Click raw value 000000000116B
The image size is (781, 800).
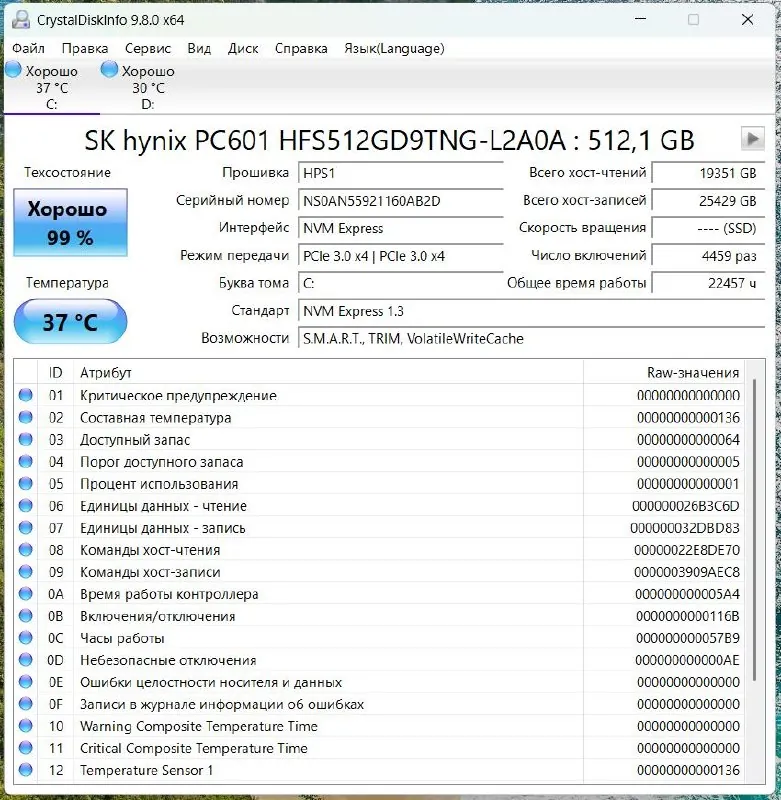click(688, 616)
